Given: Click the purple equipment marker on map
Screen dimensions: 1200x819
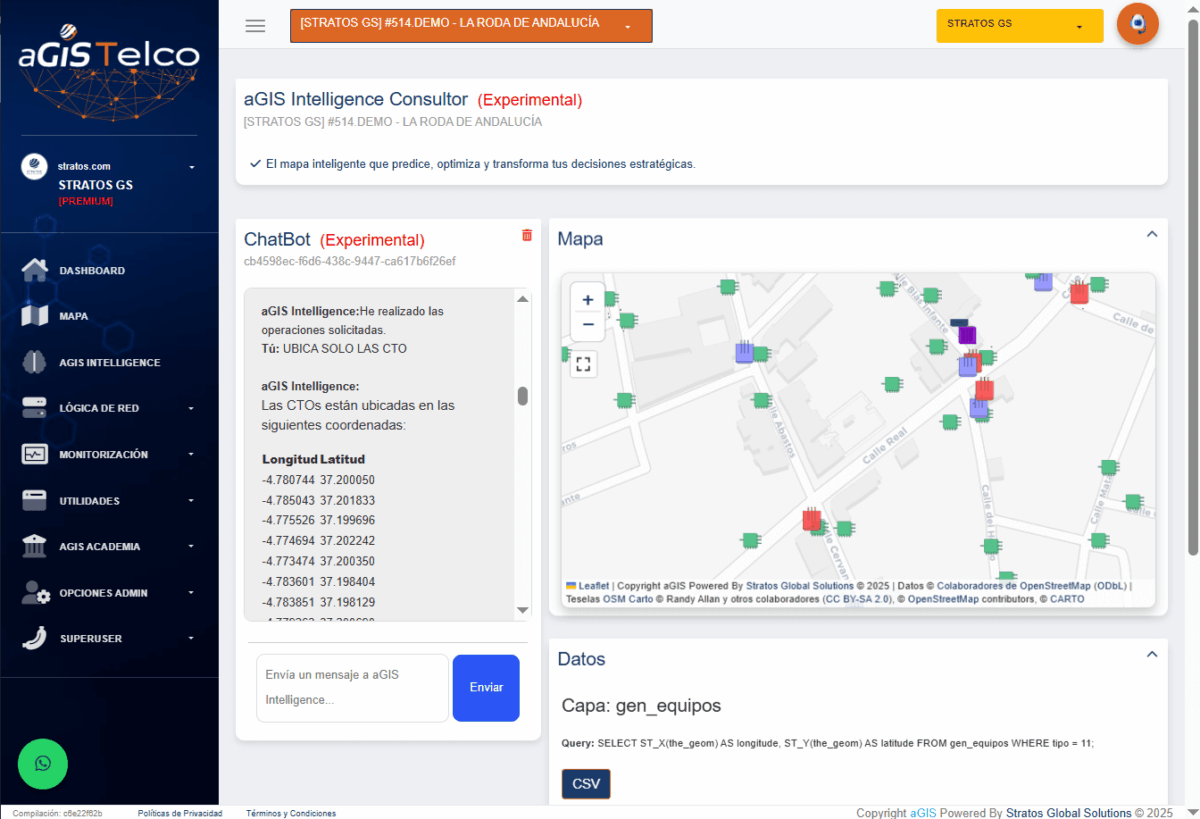Looking at the screenshot, I should 967,335.
